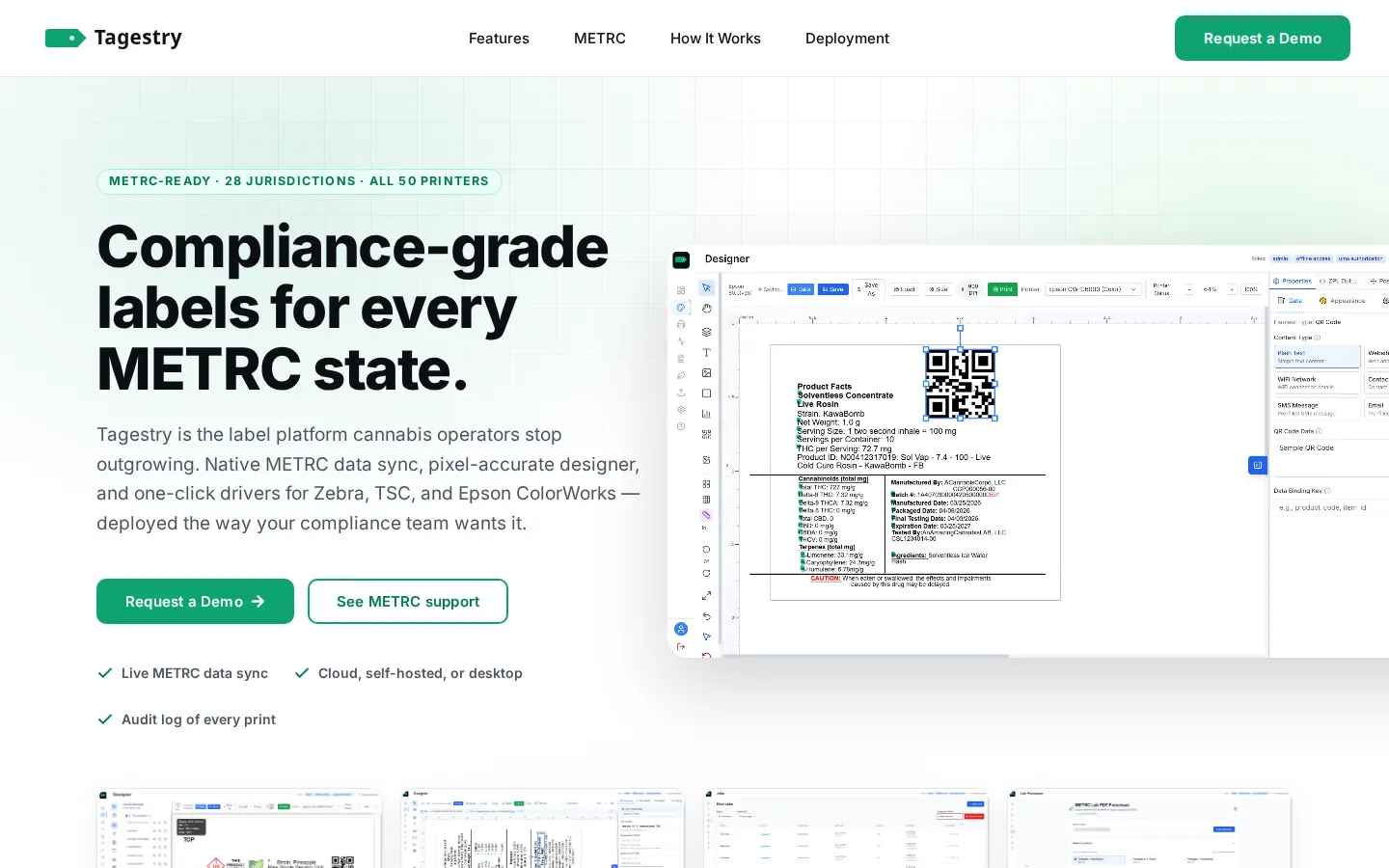Click Request a Demo in header
Viewport: 1389px width, 868px height.
(1263, 39)
